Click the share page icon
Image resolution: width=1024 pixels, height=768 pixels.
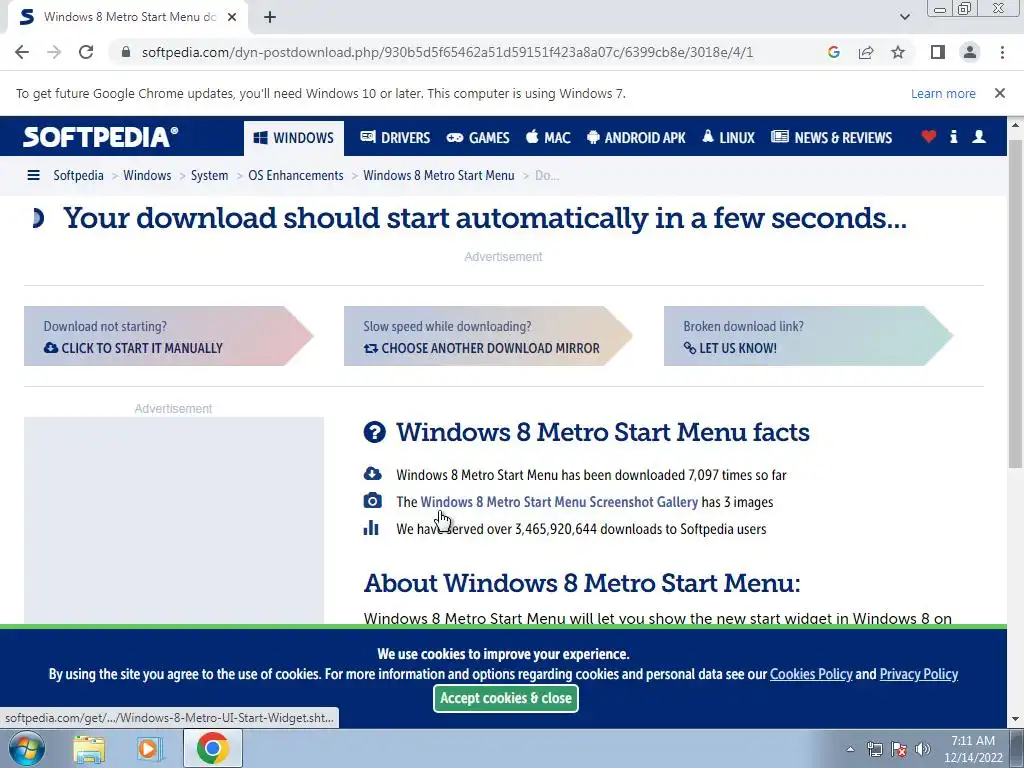866,52
